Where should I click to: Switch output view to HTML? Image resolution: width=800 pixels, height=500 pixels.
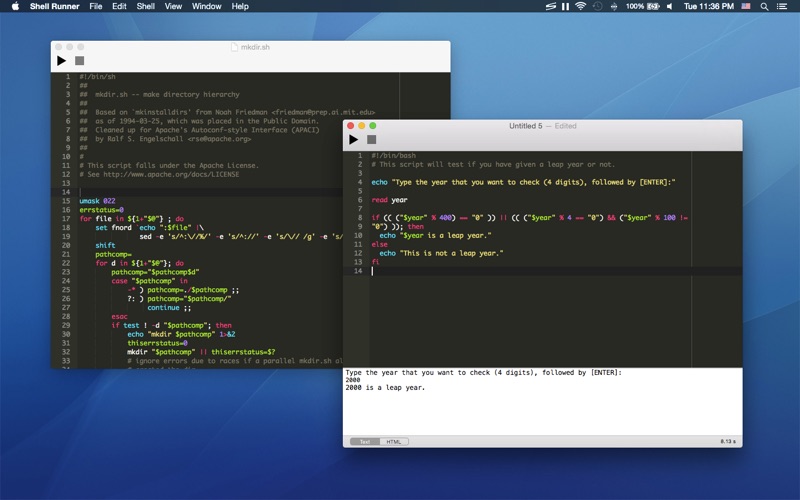[394, 441]
